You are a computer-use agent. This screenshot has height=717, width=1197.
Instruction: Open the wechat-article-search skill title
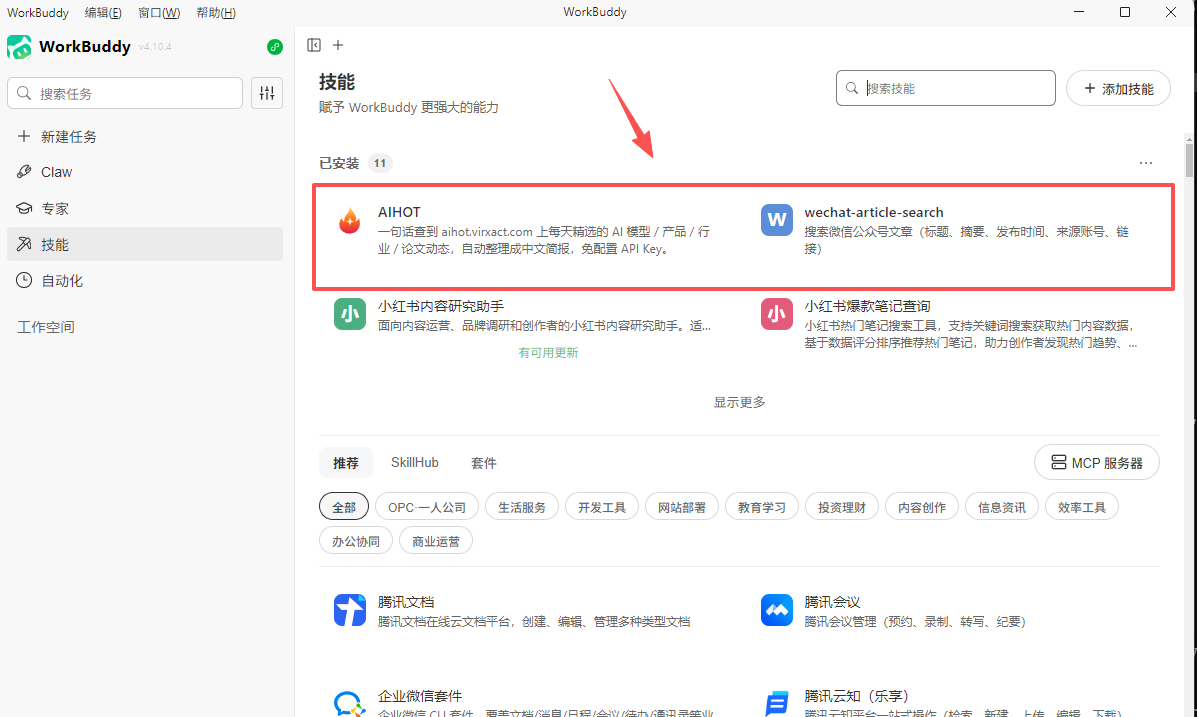874,212
